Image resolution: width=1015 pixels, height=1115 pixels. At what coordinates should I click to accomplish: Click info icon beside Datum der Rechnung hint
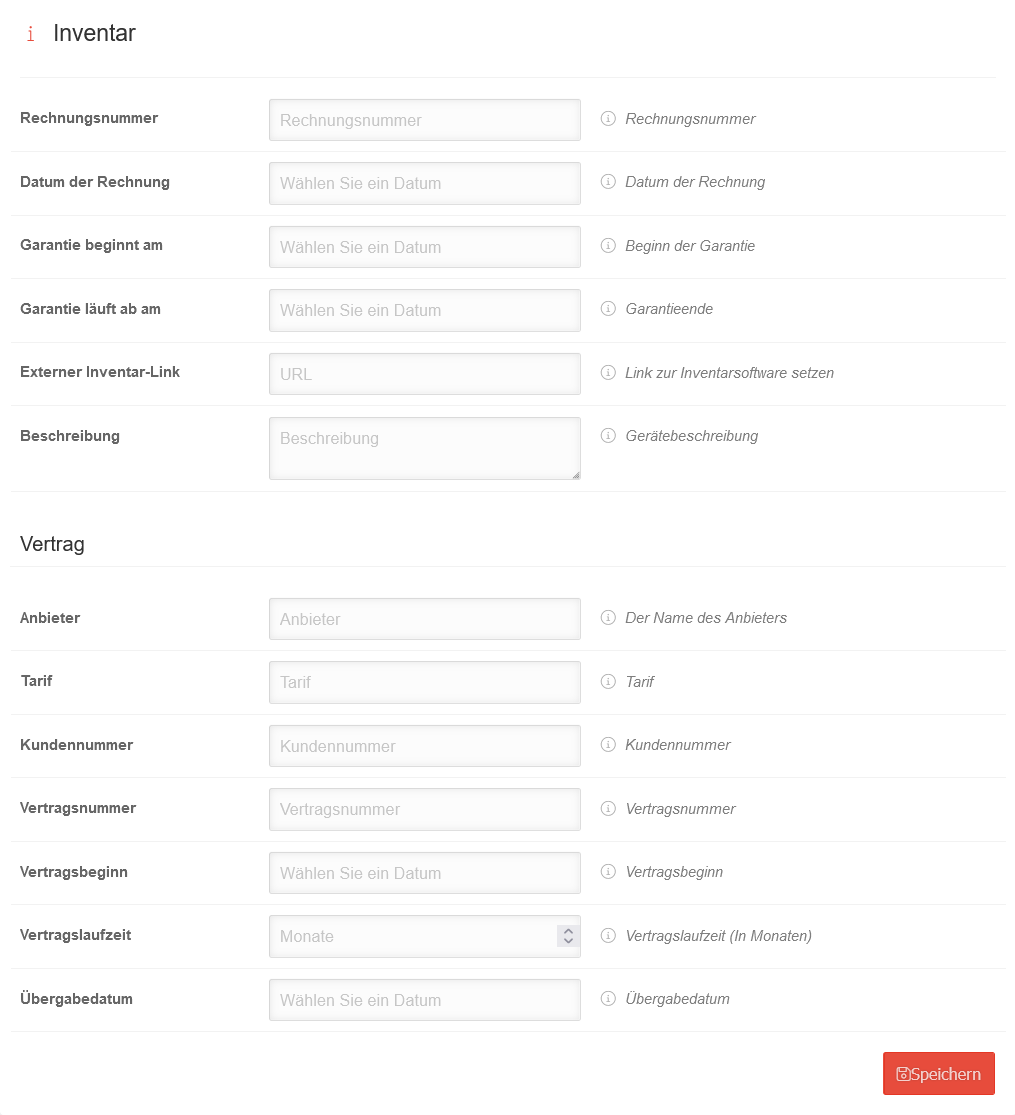608,182
